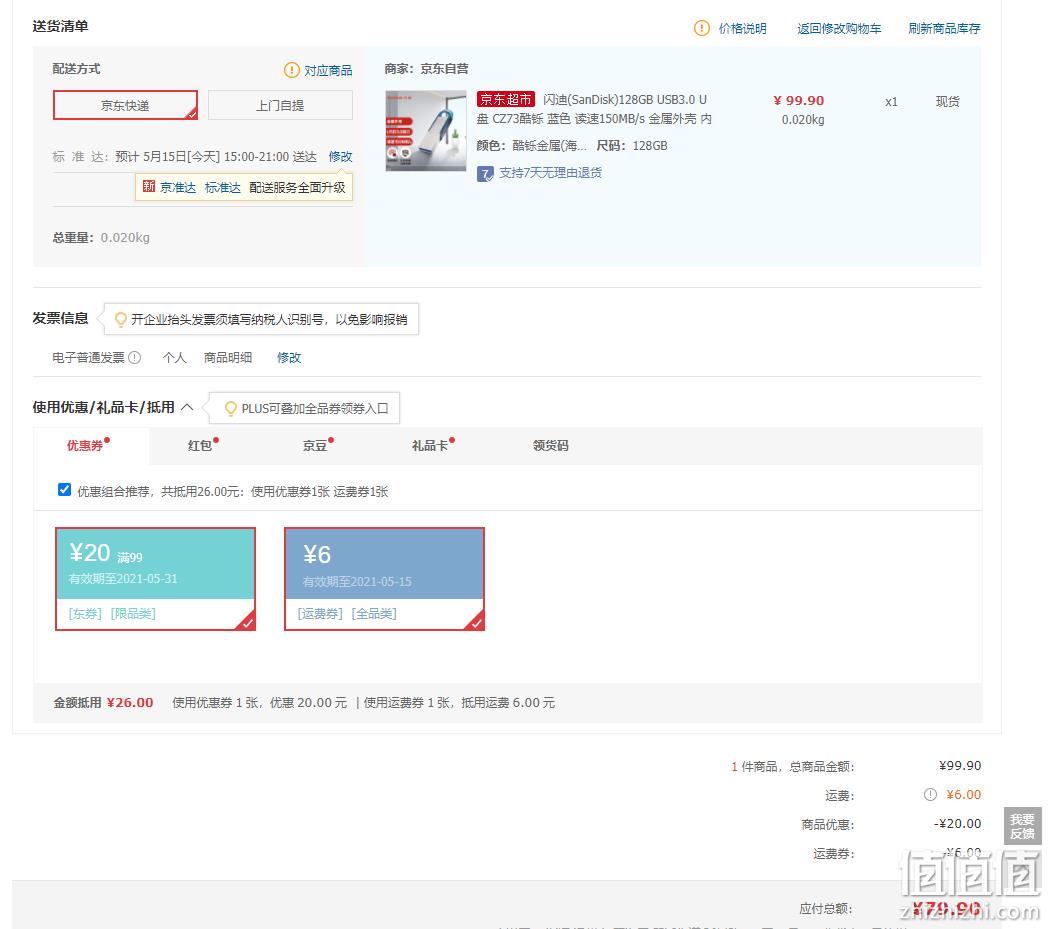1049x929 pixels.
Task: Click the 总商品金额 ¥99.90 value
Action: 960,765
